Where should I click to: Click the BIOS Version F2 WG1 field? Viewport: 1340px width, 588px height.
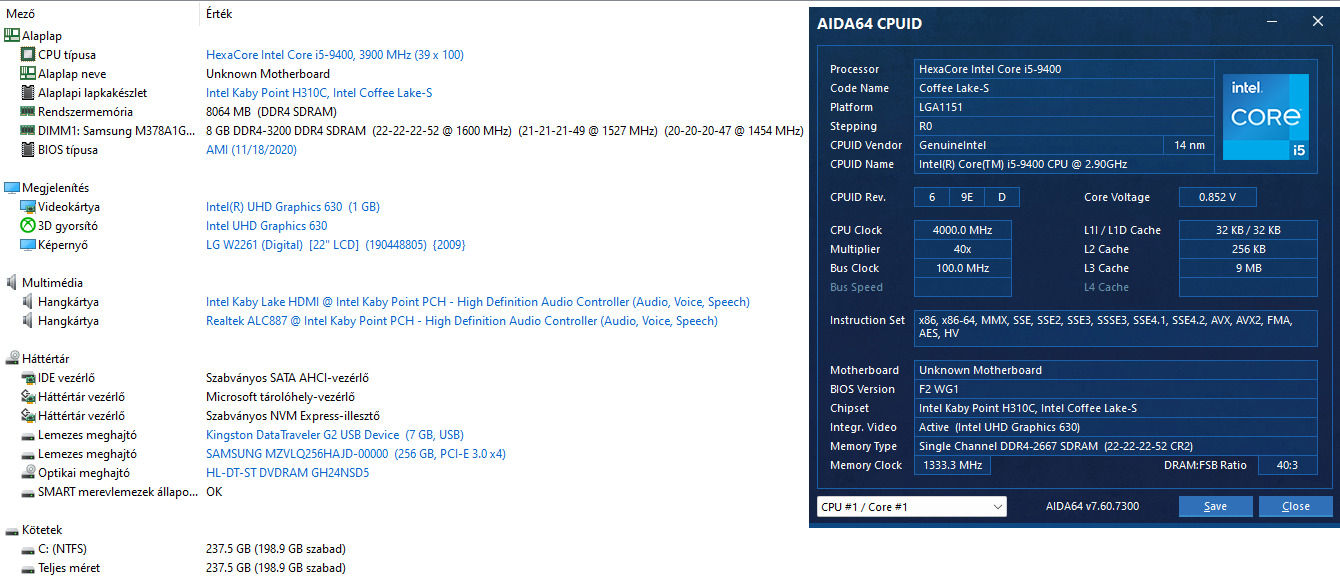[x=1116, y=389]
